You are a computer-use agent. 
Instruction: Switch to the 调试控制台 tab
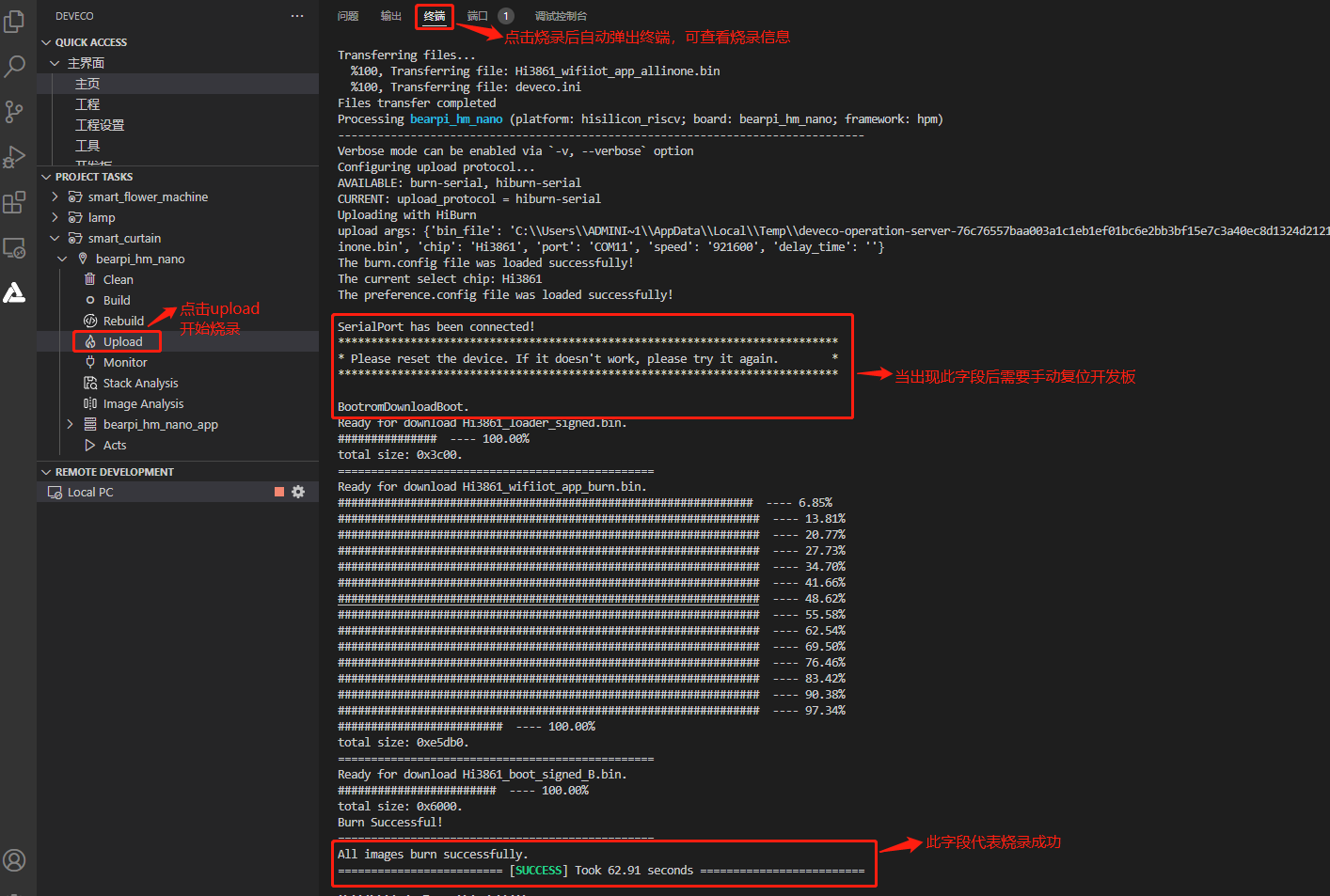click(x=561, y=16)
